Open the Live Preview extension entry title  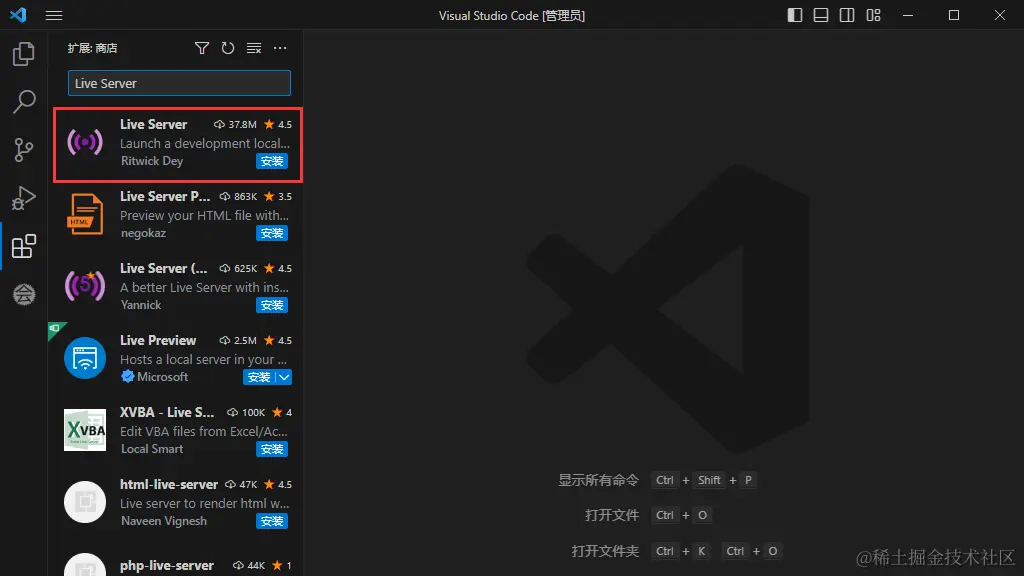(x=158, y=340)
